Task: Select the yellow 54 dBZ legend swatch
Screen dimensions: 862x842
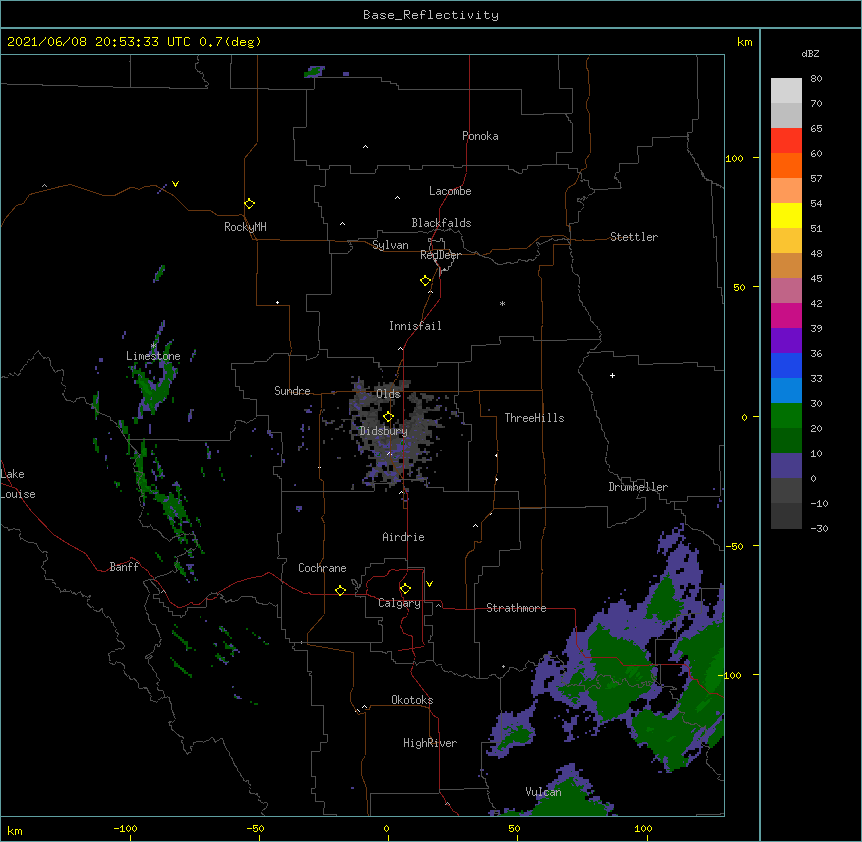Action: [786, 215]
